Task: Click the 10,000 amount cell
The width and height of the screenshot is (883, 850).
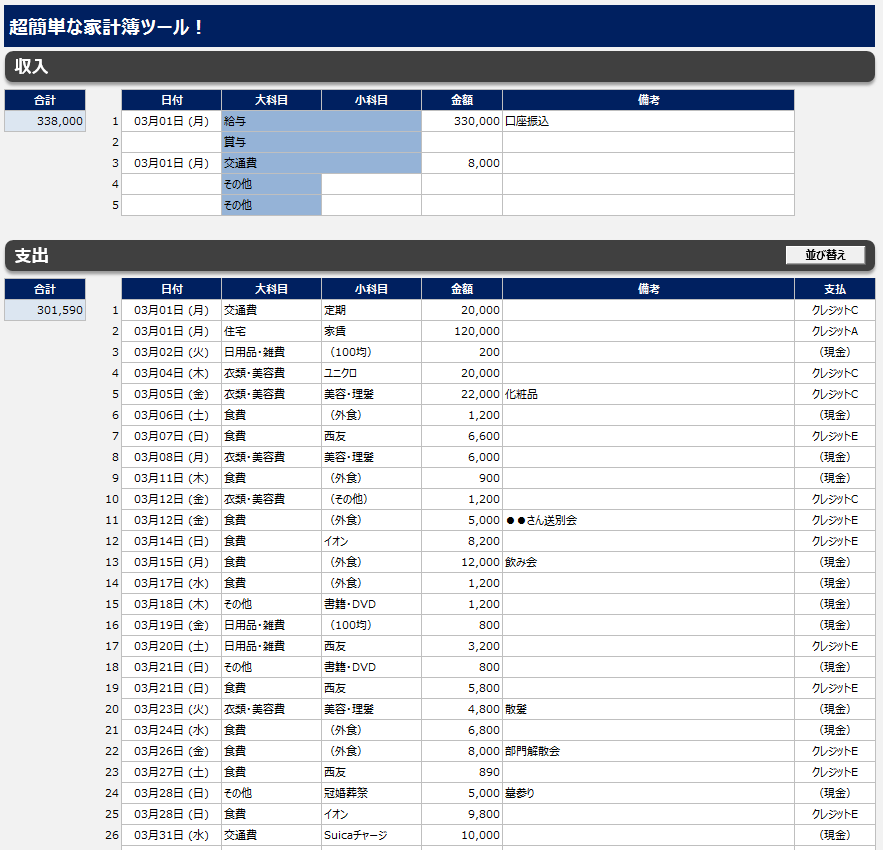Action: click(x=462, y=835)
